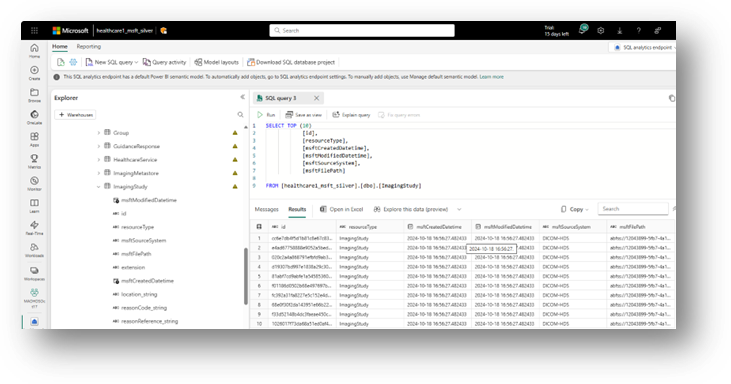
Task: Open Workspaces from the left sidebar
Action: pos(34,271)
